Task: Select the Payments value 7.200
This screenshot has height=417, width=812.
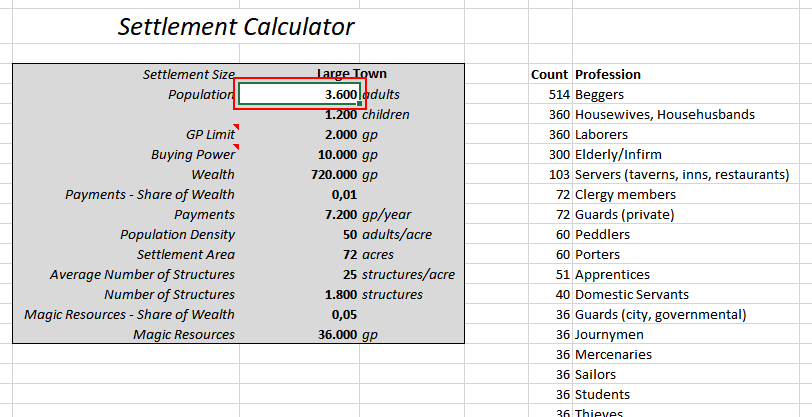Action: [x=300, y=214]
